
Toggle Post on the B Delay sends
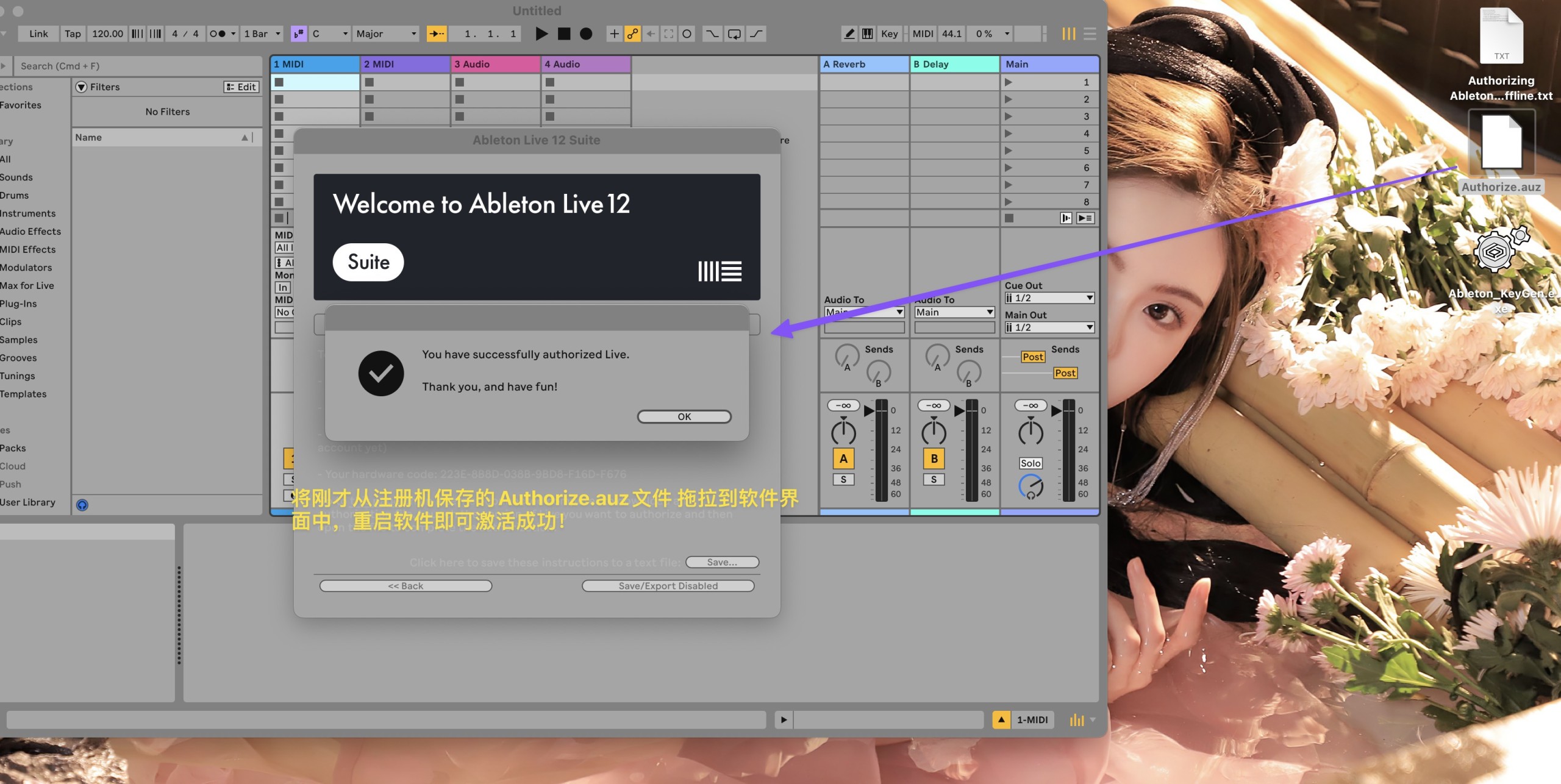1065,372
